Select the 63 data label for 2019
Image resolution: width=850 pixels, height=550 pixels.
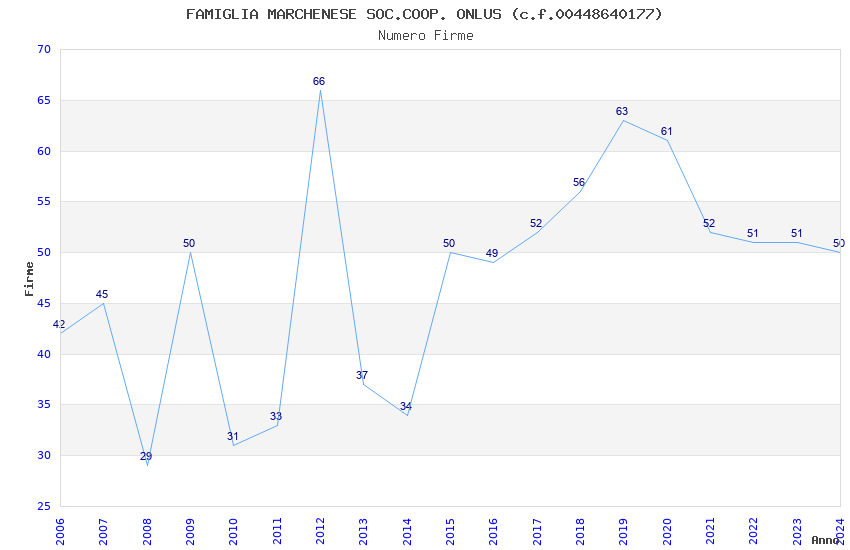(622, 111)
